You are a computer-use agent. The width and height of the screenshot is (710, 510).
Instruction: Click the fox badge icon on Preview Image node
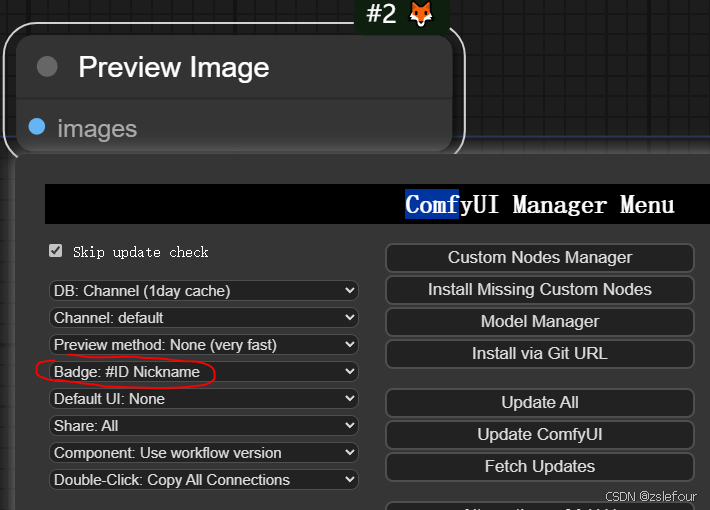[x=421, y=14]
